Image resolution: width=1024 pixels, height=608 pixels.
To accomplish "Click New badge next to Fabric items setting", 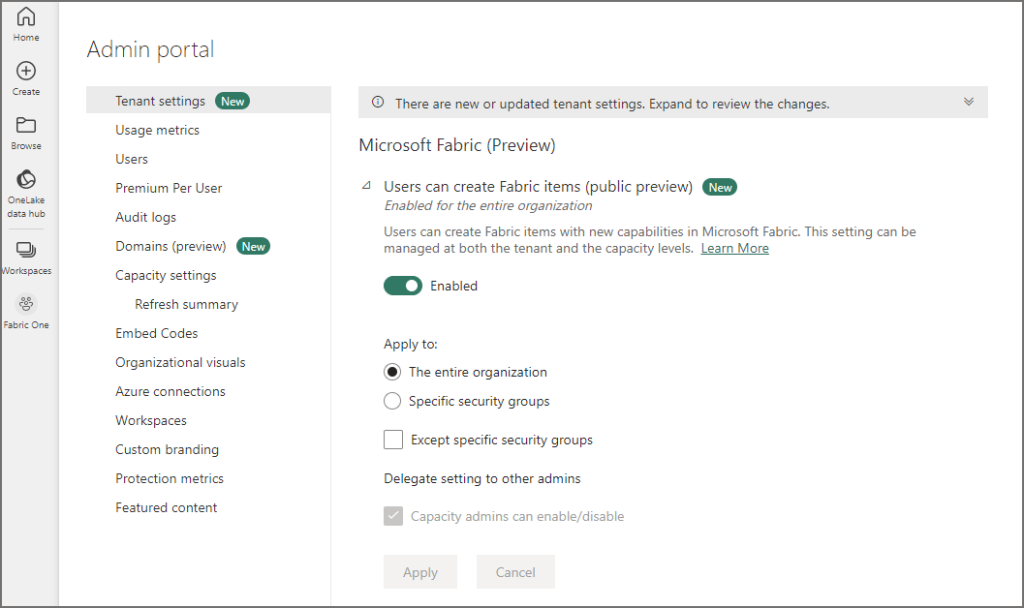I will 720,187.
